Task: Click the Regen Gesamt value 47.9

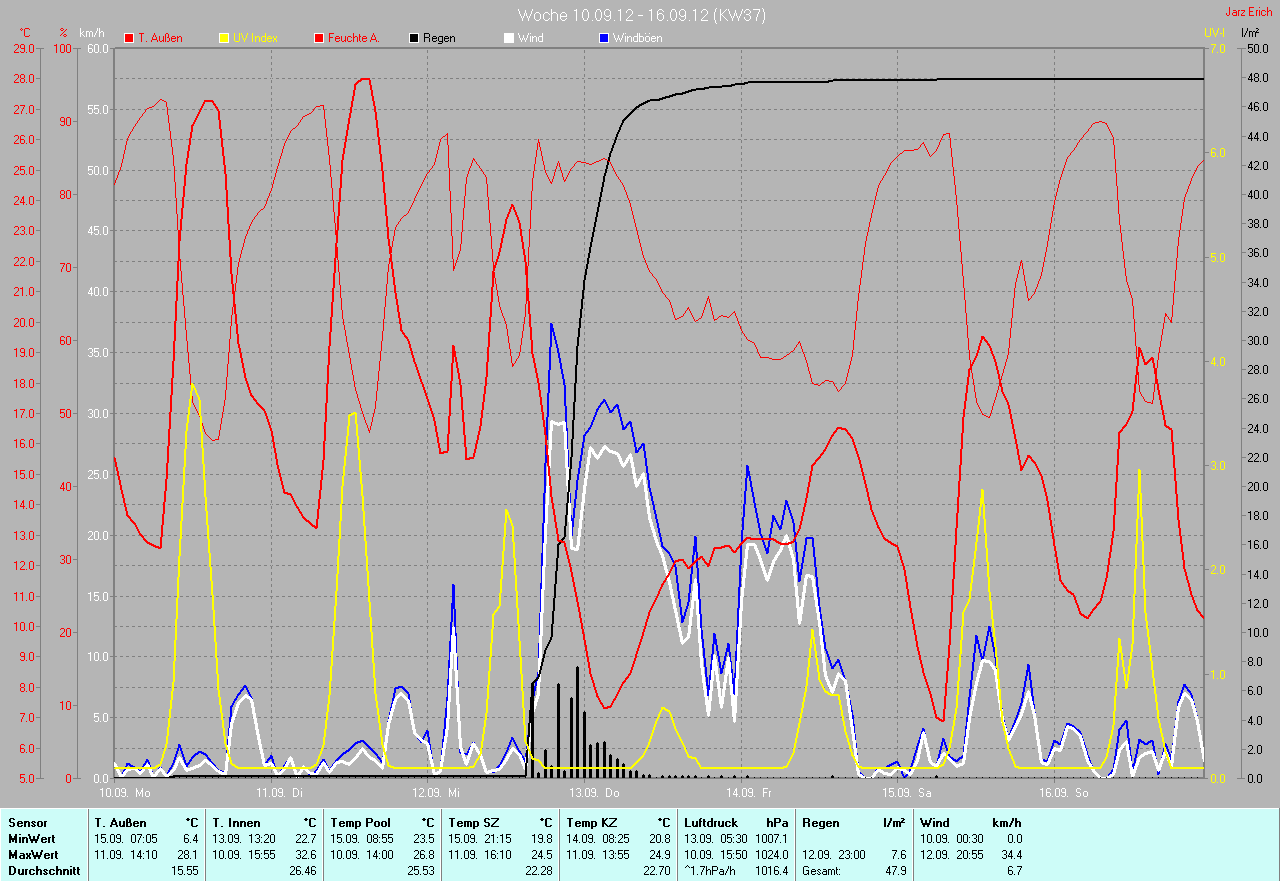Action: [x=895, y=871]
